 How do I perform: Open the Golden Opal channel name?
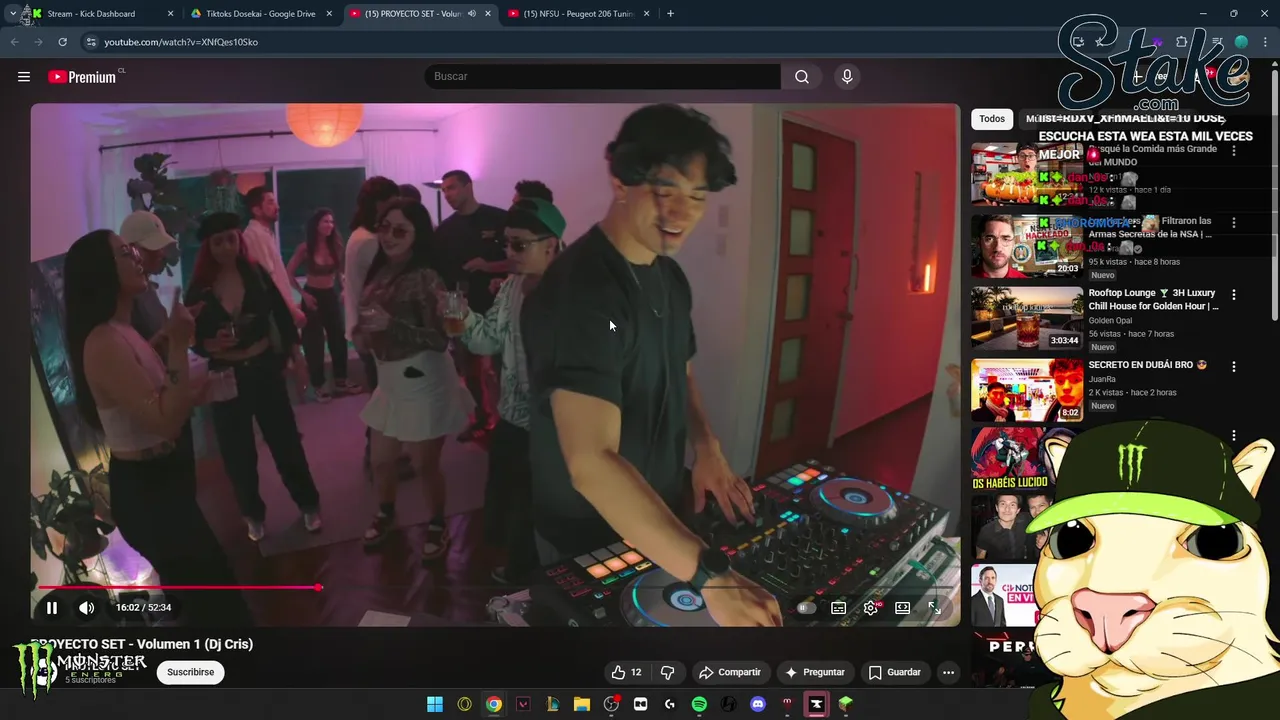[x=1110, y=321]
